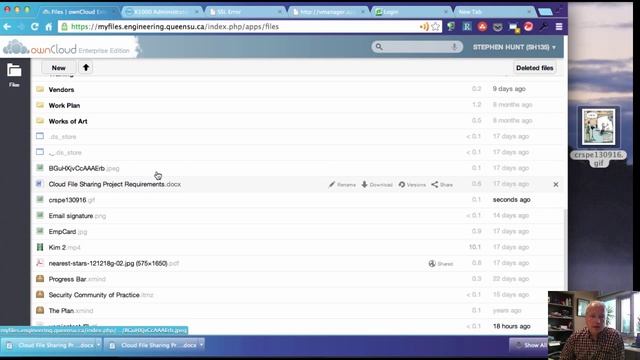Screen dimensions: 640x360
Task: Open the Chrome hamburger menu
Action: point(559,27)
